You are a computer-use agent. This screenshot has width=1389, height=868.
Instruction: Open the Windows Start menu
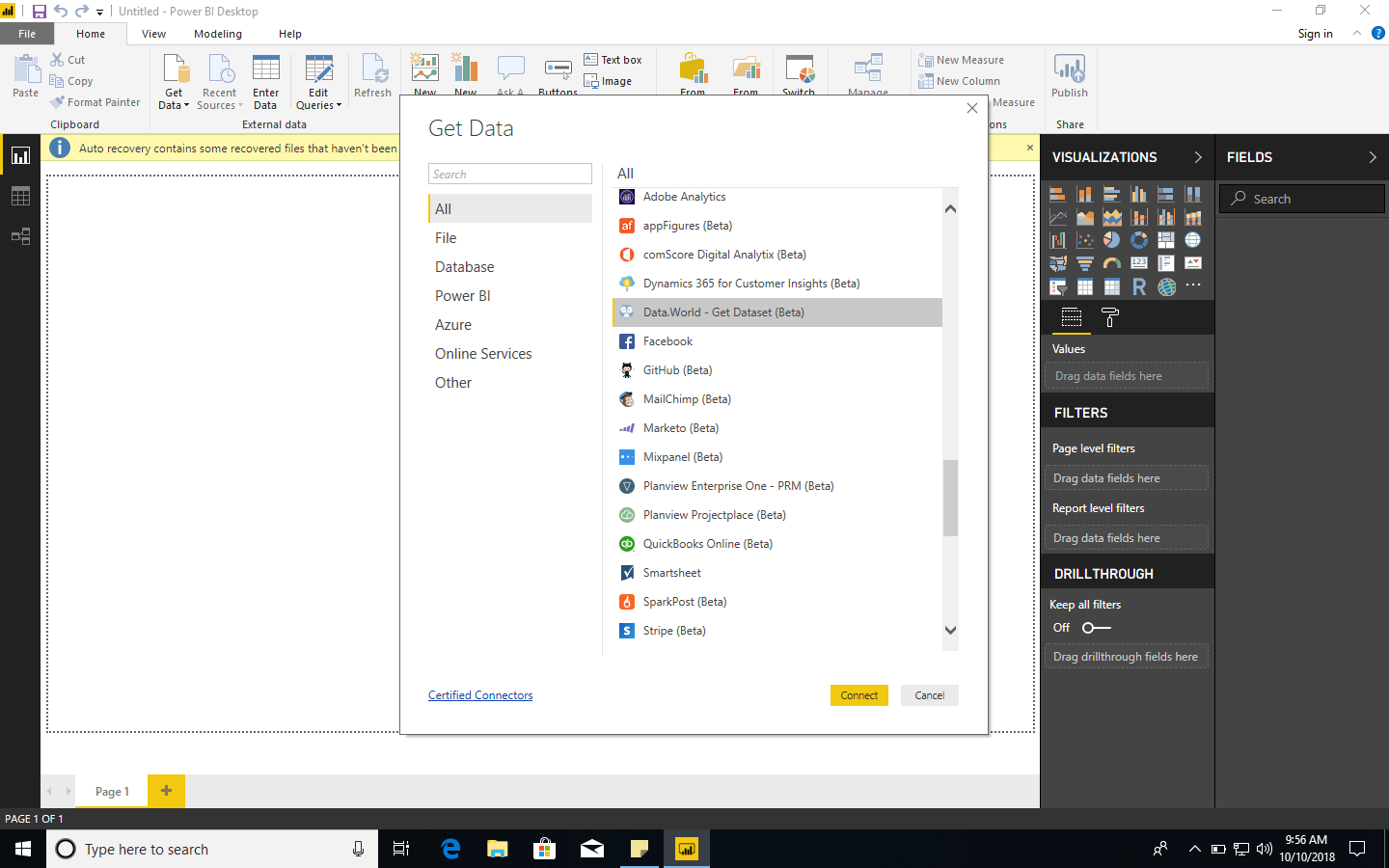pos(23,849)
